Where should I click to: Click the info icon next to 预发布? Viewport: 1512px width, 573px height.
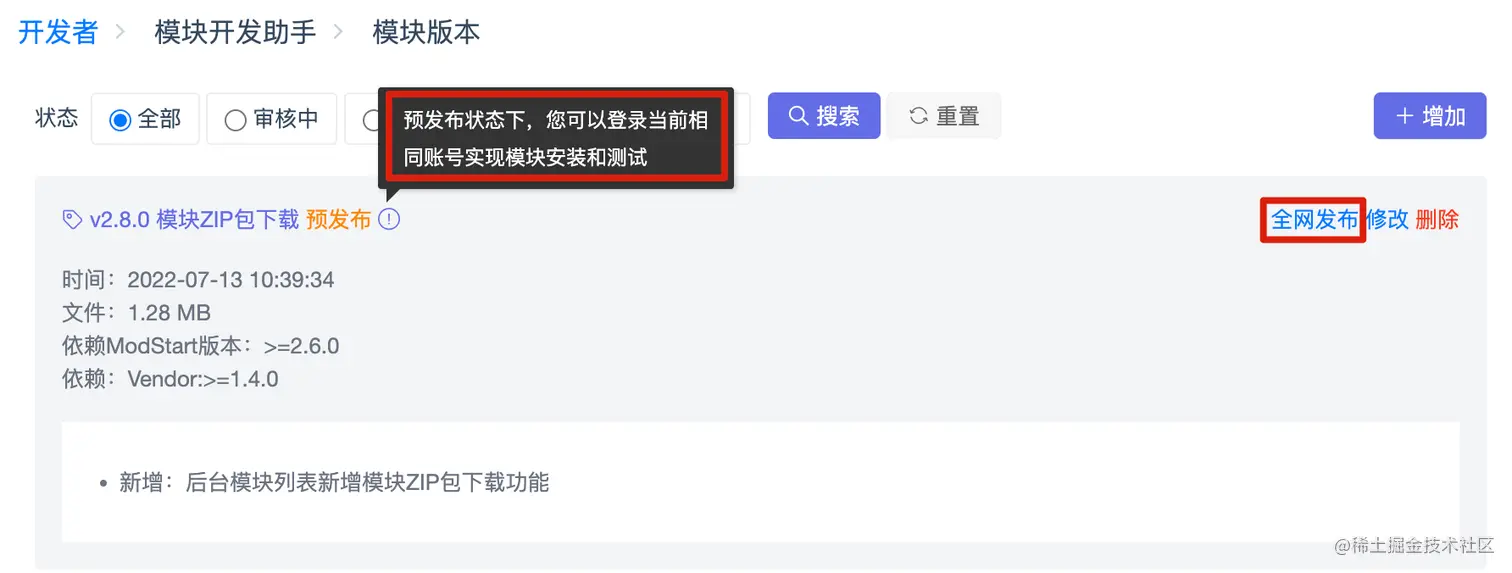(x=389, y=219)
